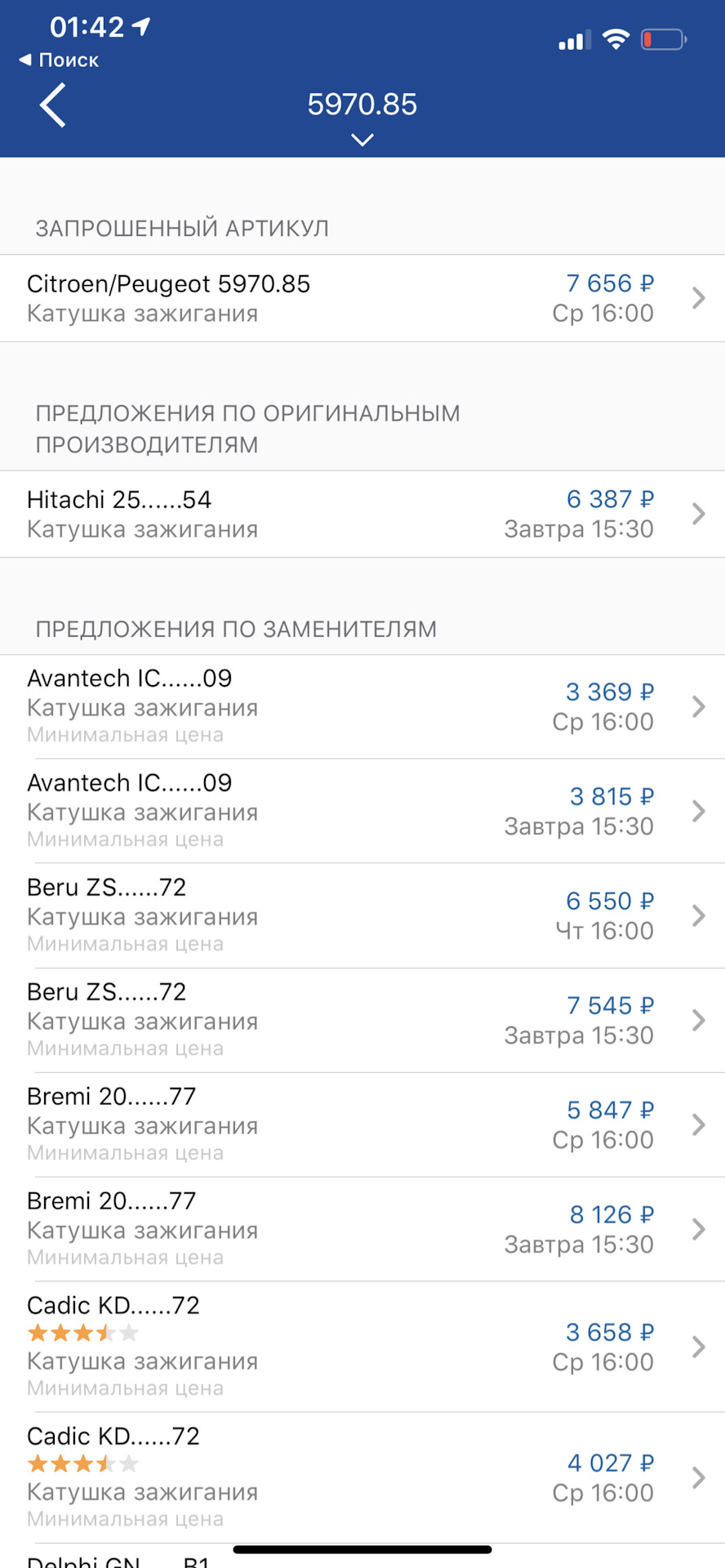The height and width of the screenshot is (1568, 725).
Task: Expand the dropdown chevron under 5970.85
Action: 362,140
